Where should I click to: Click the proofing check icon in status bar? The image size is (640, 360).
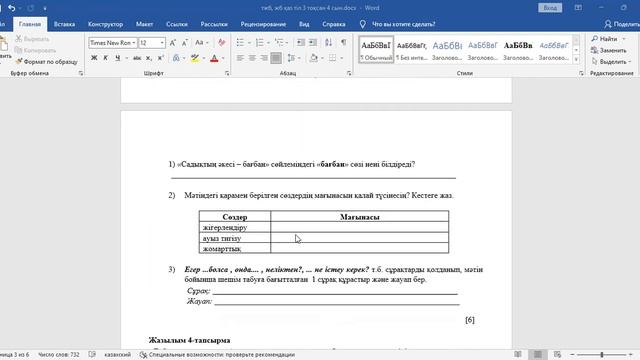coord(92,355)
